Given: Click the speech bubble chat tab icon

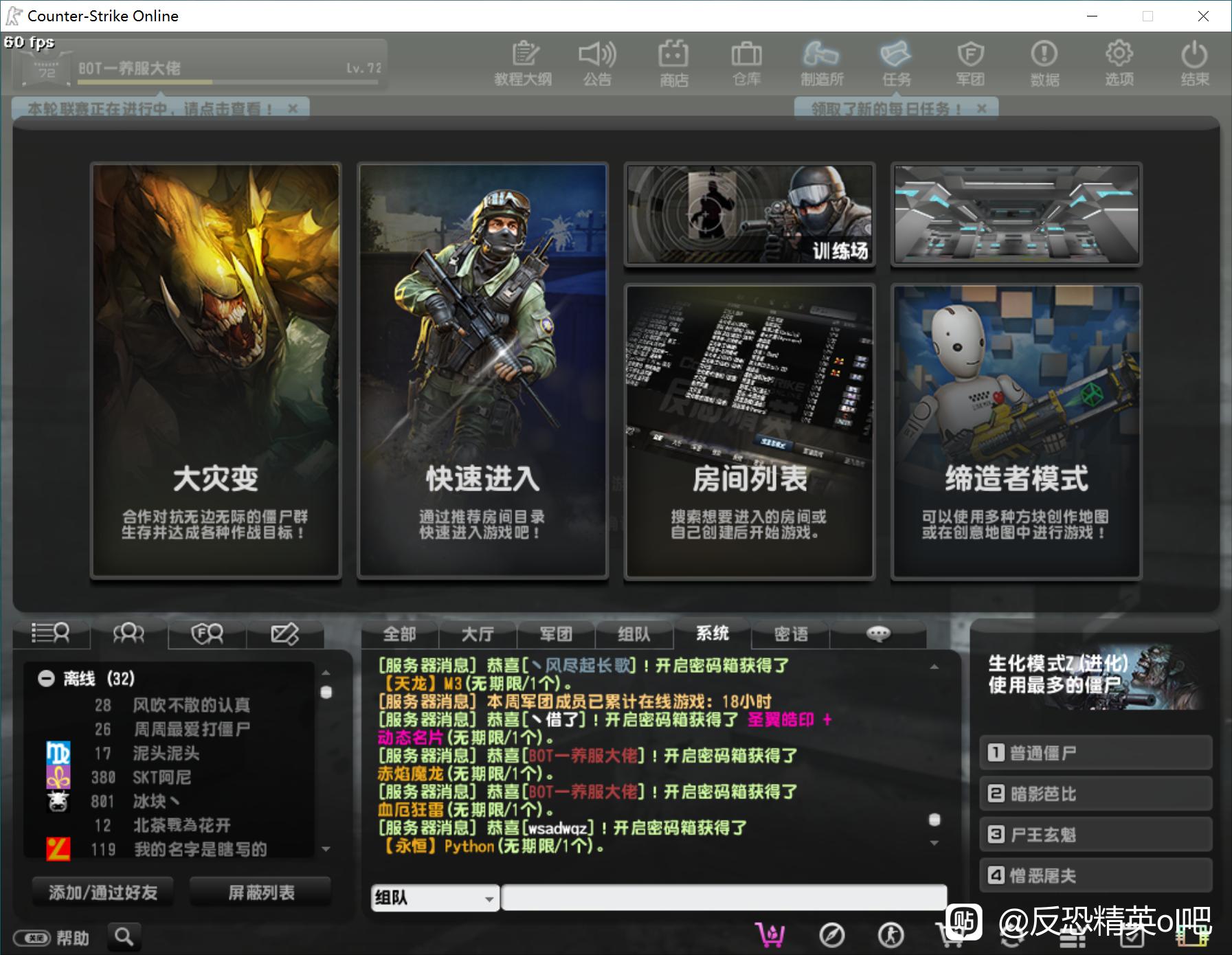Looking at the screenshot, I should pyautogui.click(x=878, y=633).
